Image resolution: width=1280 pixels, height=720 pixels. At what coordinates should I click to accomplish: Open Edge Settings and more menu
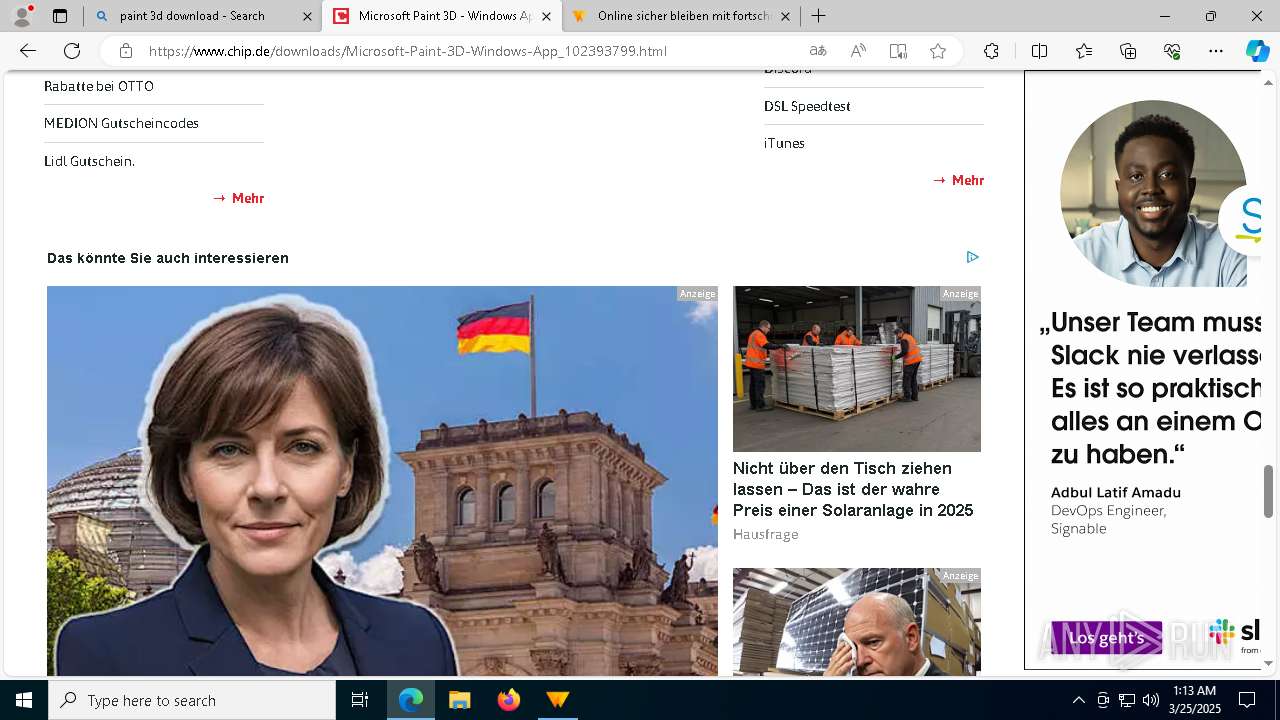(x=1216, y=51)
